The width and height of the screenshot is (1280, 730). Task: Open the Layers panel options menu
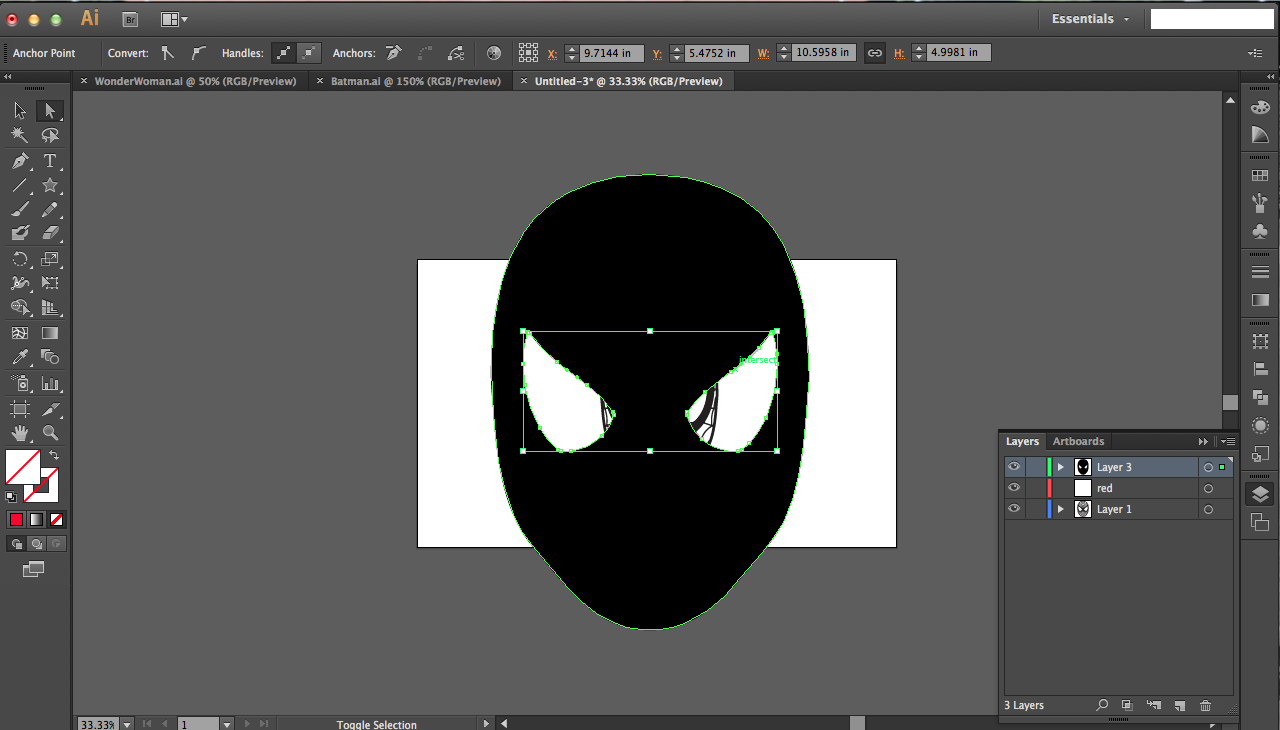[x=1227, y=441]
